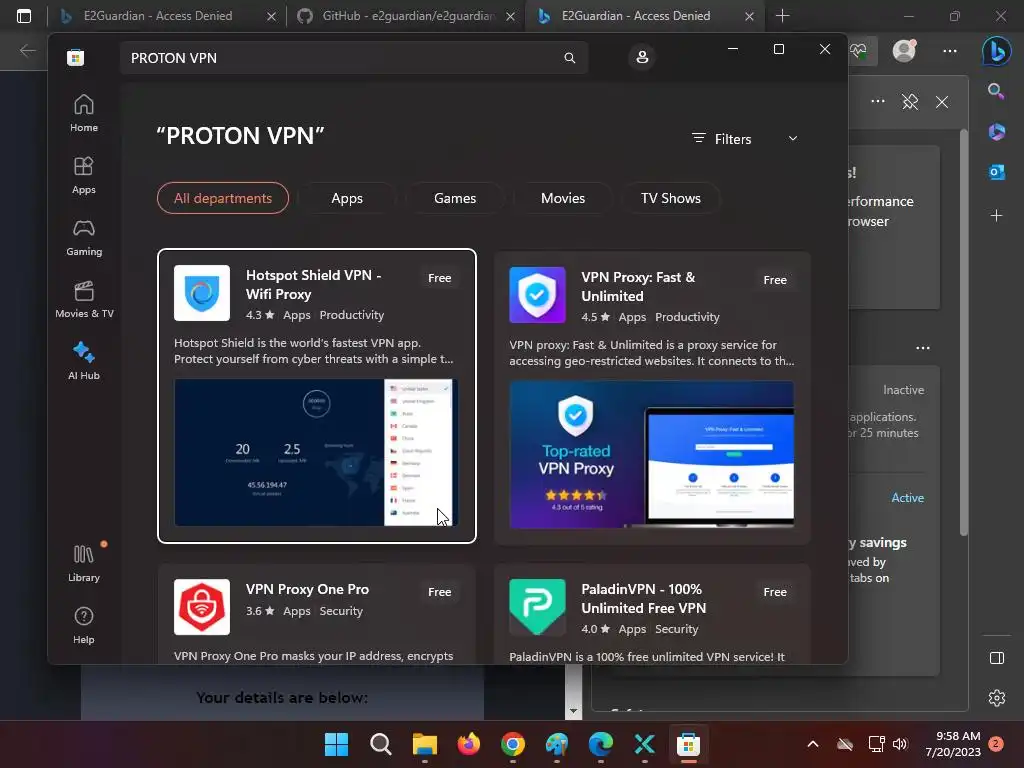
Task: Launch Google Chrome from taskbar
Action: [x=513, y=744]
